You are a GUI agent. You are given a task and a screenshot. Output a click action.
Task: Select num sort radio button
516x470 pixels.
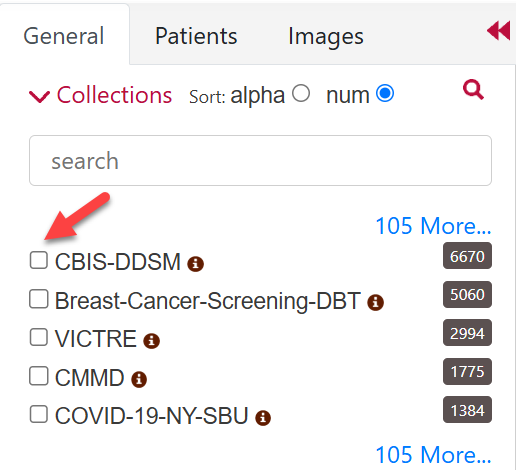pyautogui.click(x=385, y=93)
